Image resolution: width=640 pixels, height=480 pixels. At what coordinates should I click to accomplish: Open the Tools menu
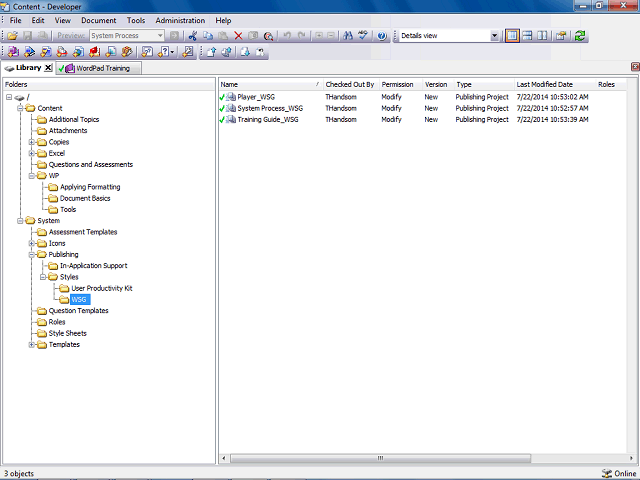coord(136,20)
